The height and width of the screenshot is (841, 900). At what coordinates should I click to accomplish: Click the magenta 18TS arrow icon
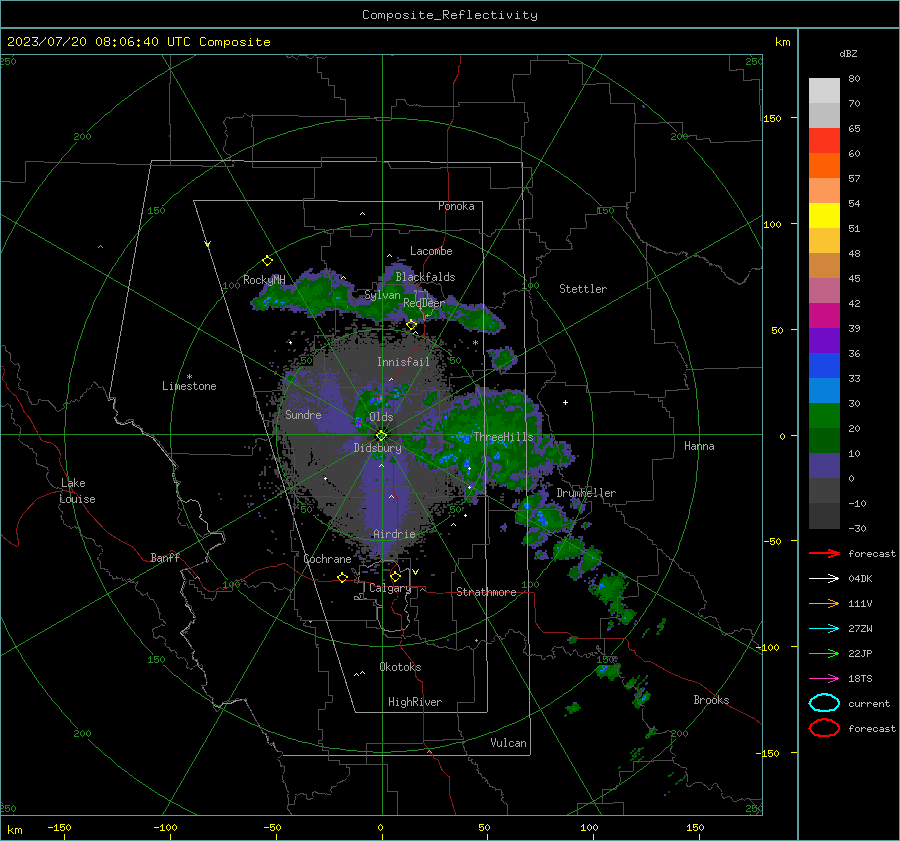824,679
